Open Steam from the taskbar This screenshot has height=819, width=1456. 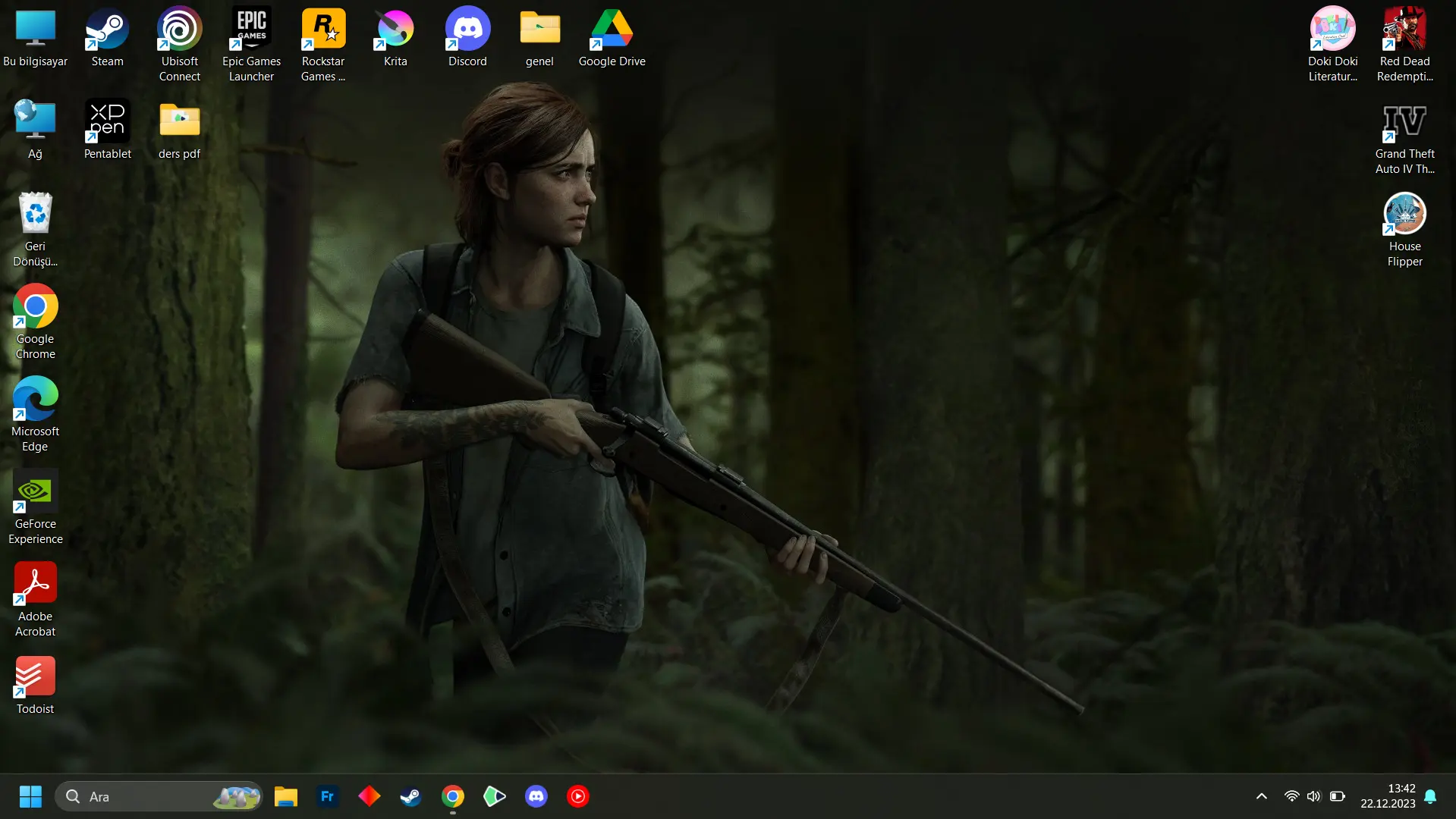(411, 796)
